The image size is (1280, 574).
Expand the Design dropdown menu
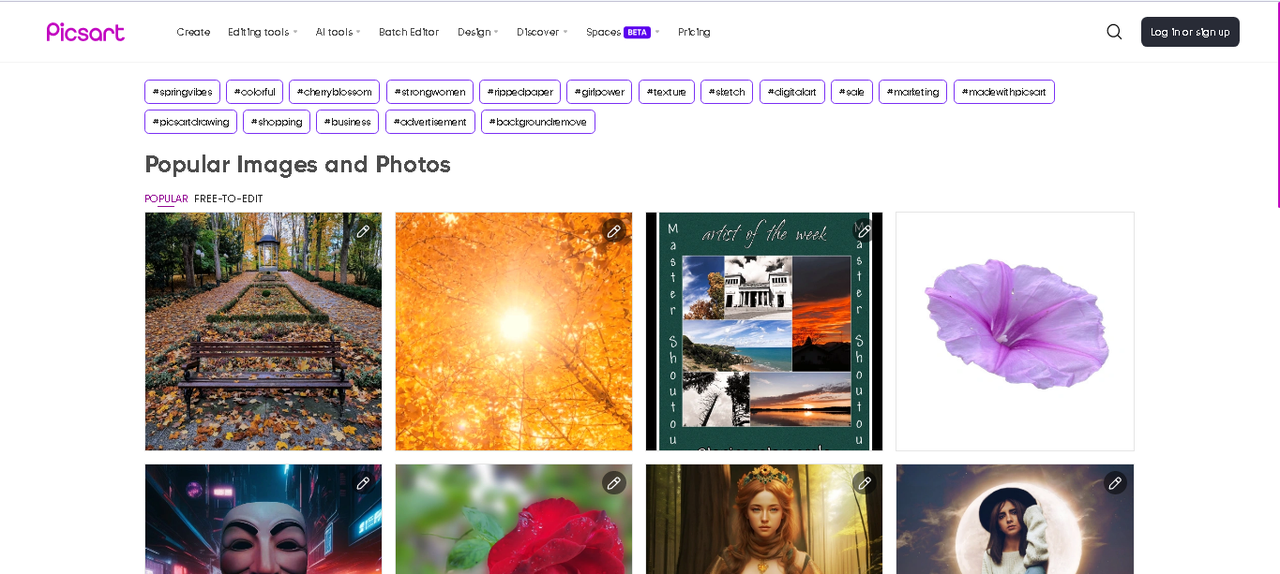coord(478,32)
